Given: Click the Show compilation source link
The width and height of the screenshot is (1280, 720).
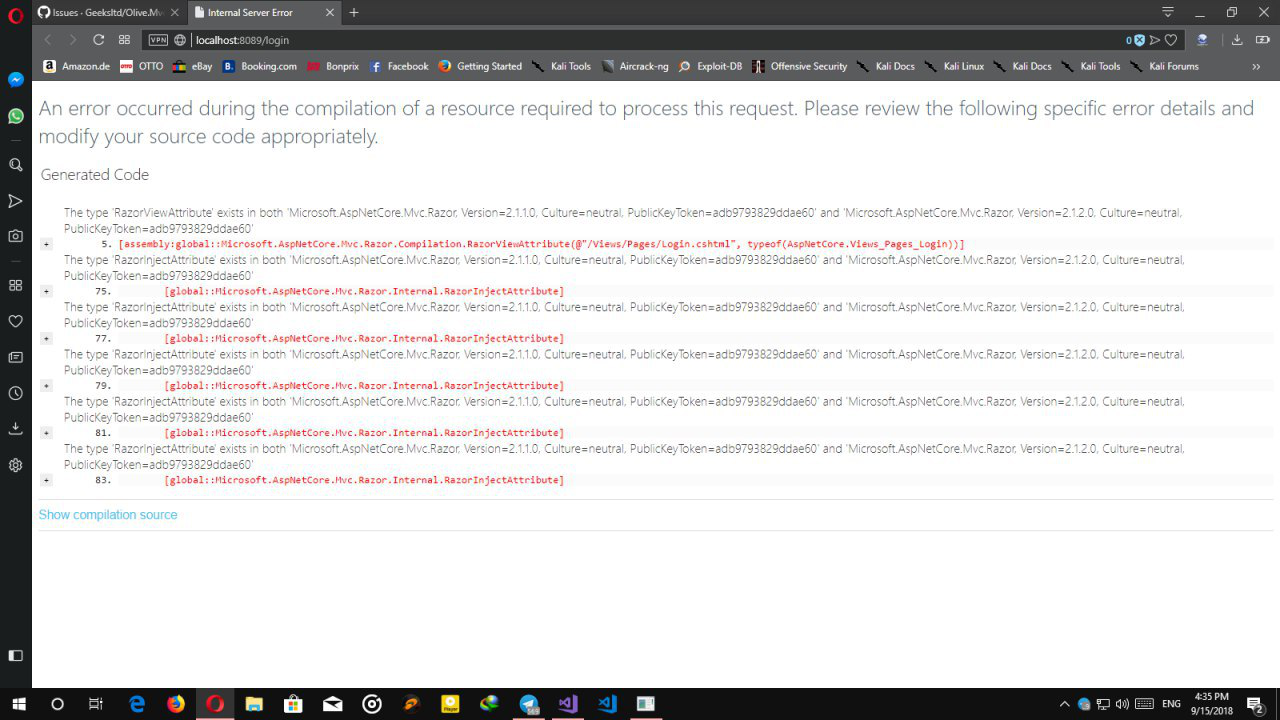Looking at the screenshot, I should [x=108, y=515].
